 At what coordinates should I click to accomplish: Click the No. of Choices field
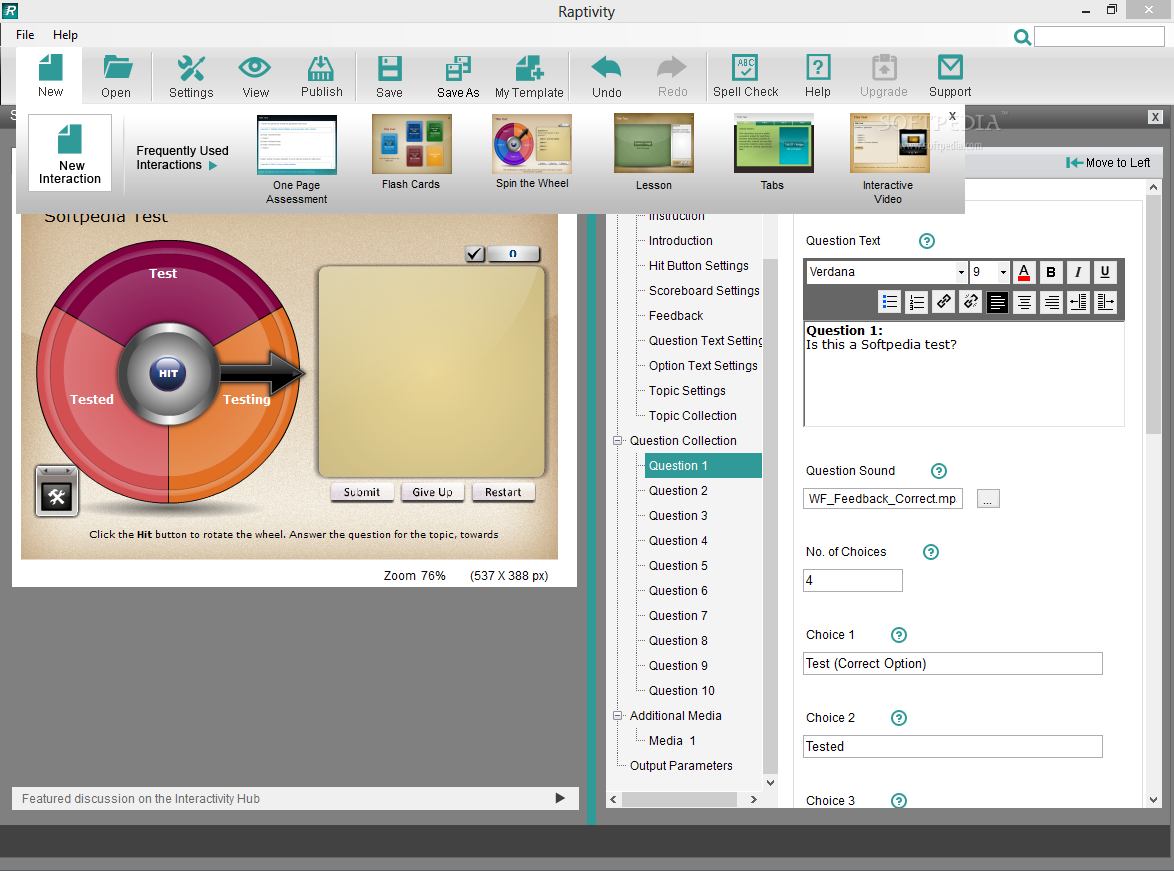coord(852,580)
